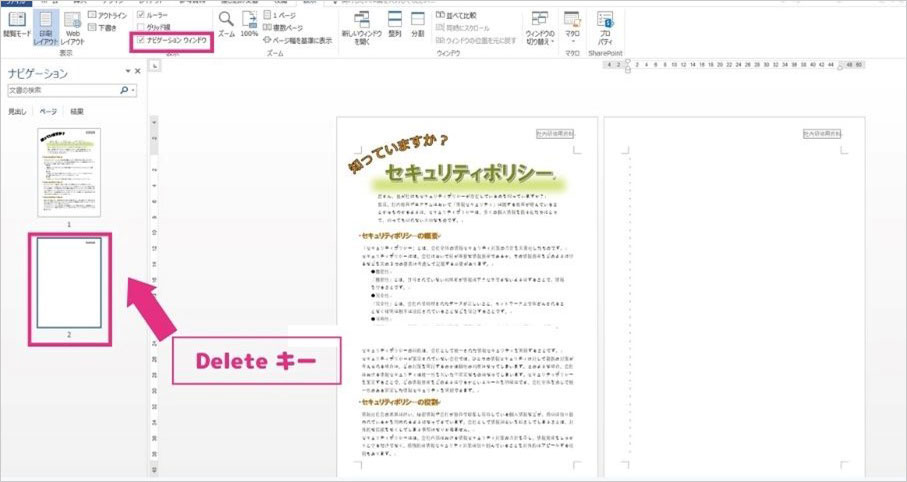The image size is (907, 482).
Task: Switch to 見出し headings tab
Action: [x=17, y=112]
